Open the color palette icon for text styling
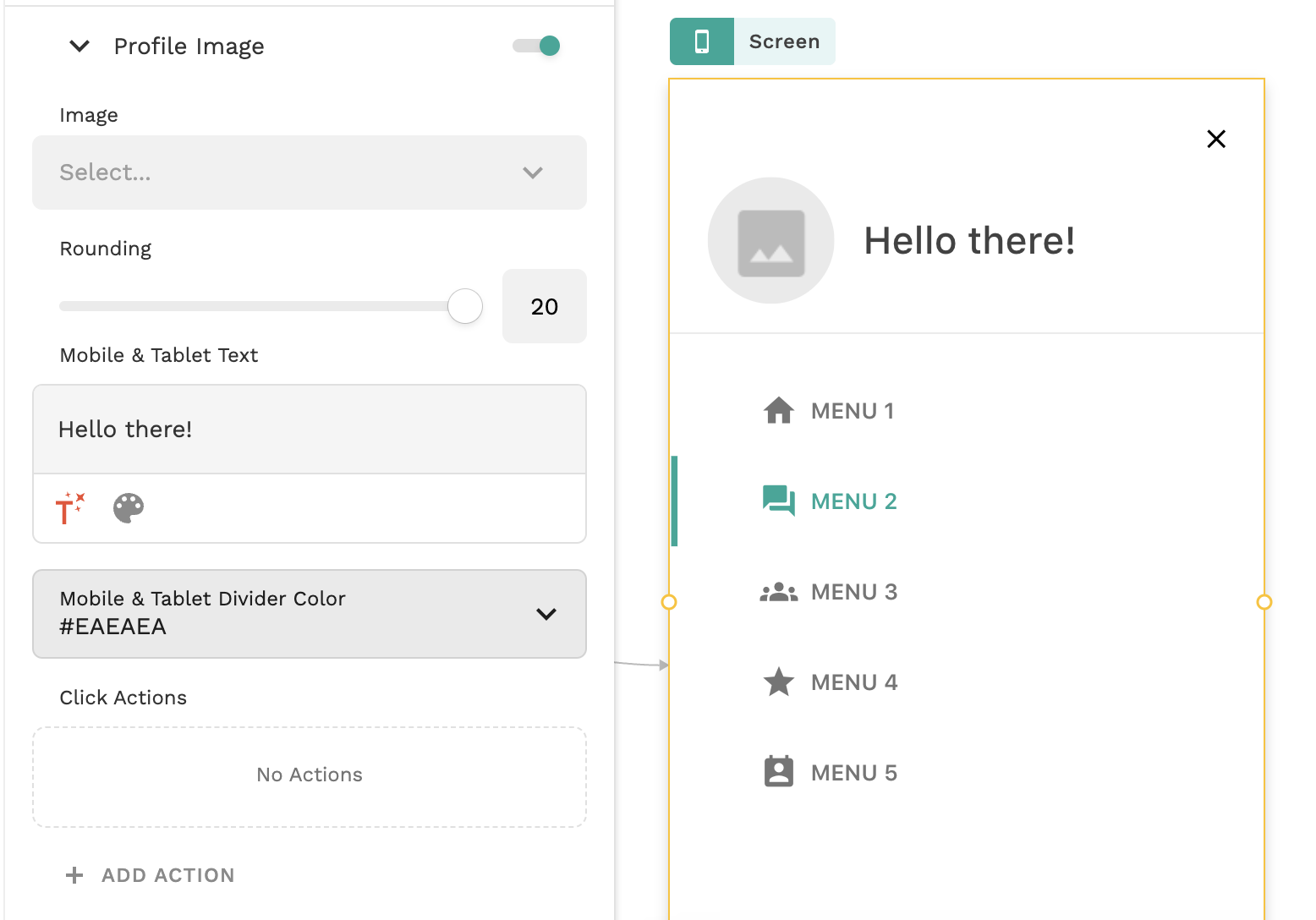 (x=129, y=508)
